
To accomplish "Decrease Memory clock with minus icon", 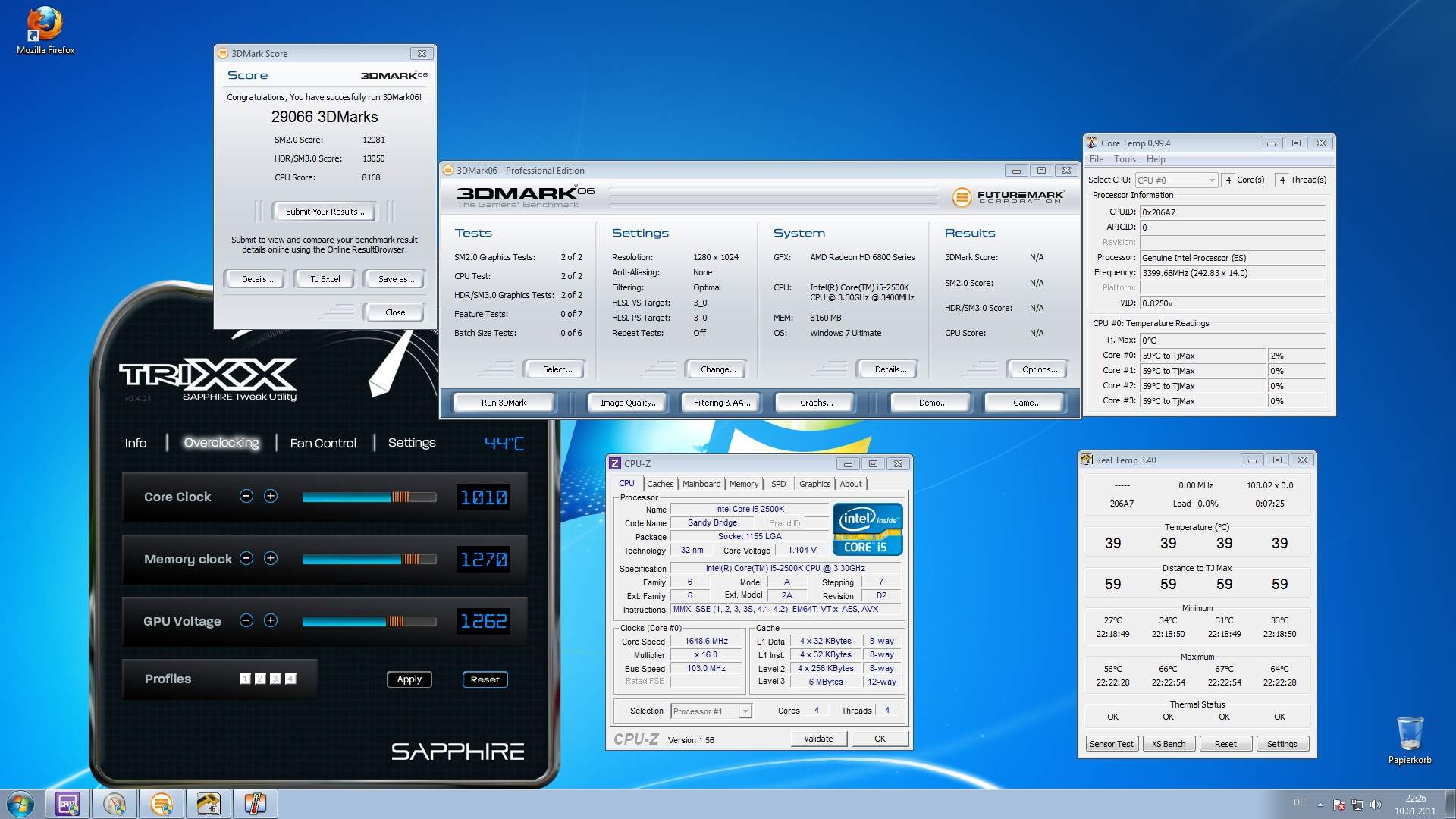I will (x=246, y=558).
